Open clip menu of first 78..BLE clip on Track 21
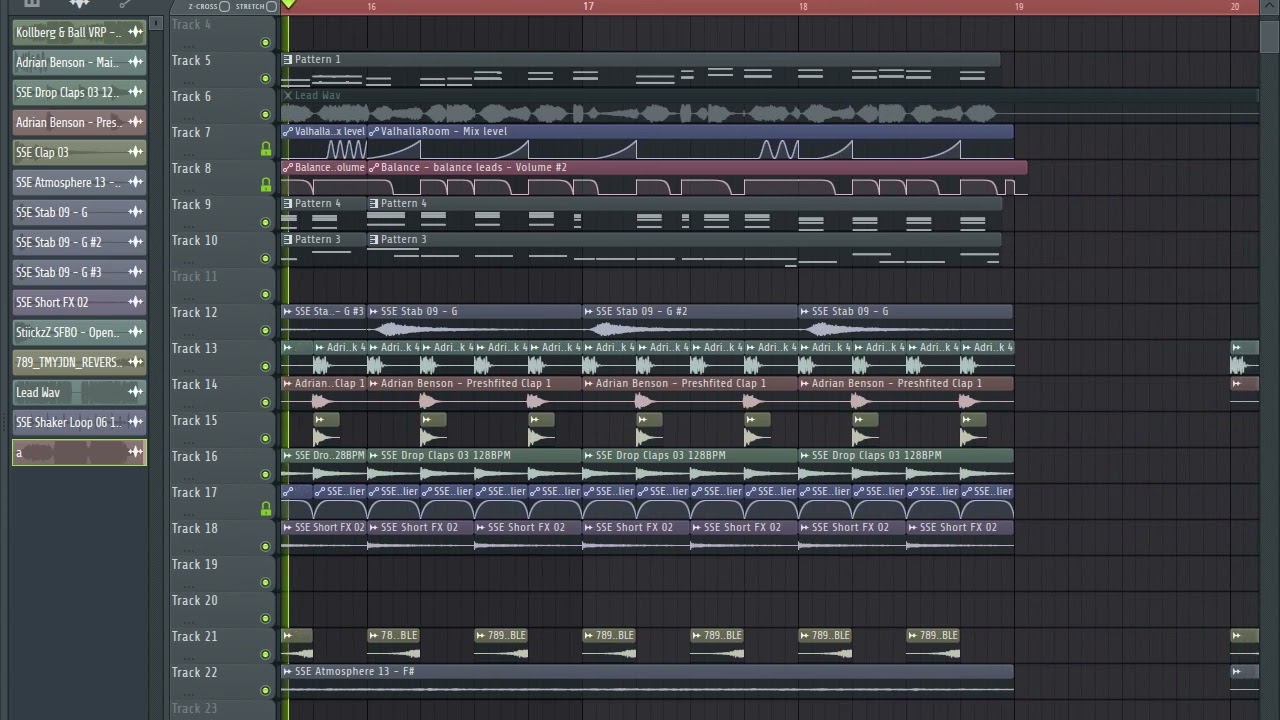The image size is (1280, 720). click(x=374, y=635)
